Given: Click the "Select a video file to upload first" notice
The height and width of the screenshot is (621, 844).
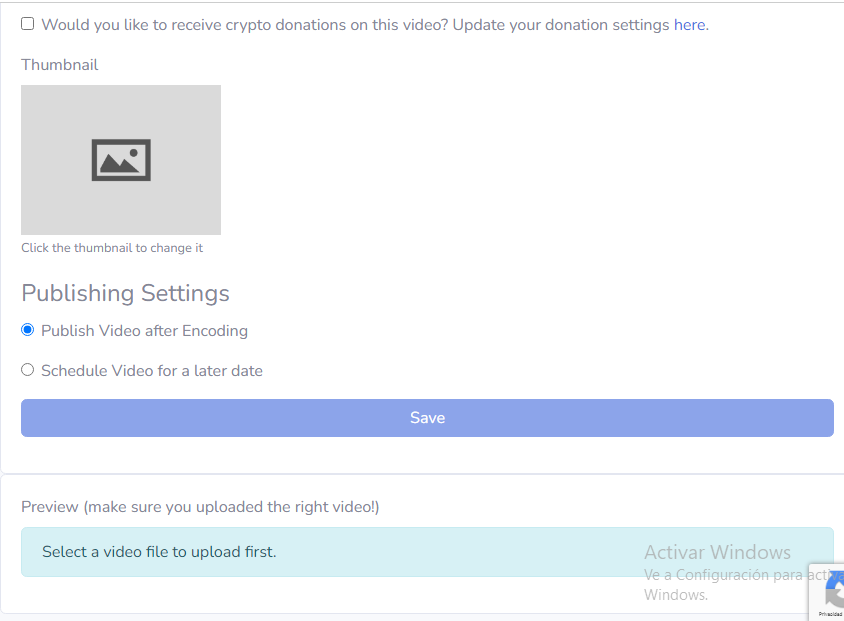Looking at the screenshot, I should pyautogui.click(x=159, y=552).
